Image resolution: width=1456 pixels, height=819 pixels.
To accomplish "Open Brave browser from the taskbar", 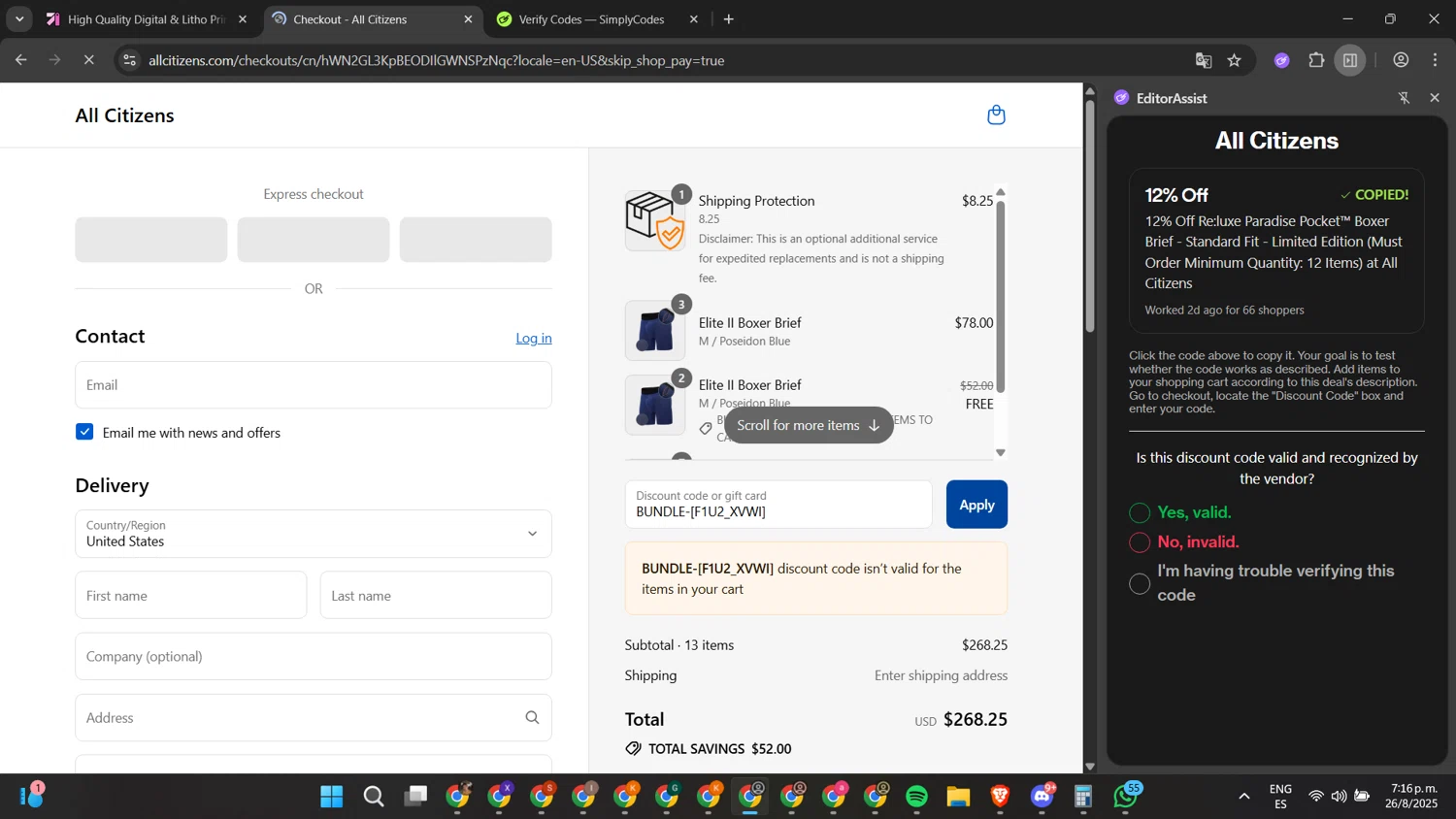I will (x=1001, y=797).
